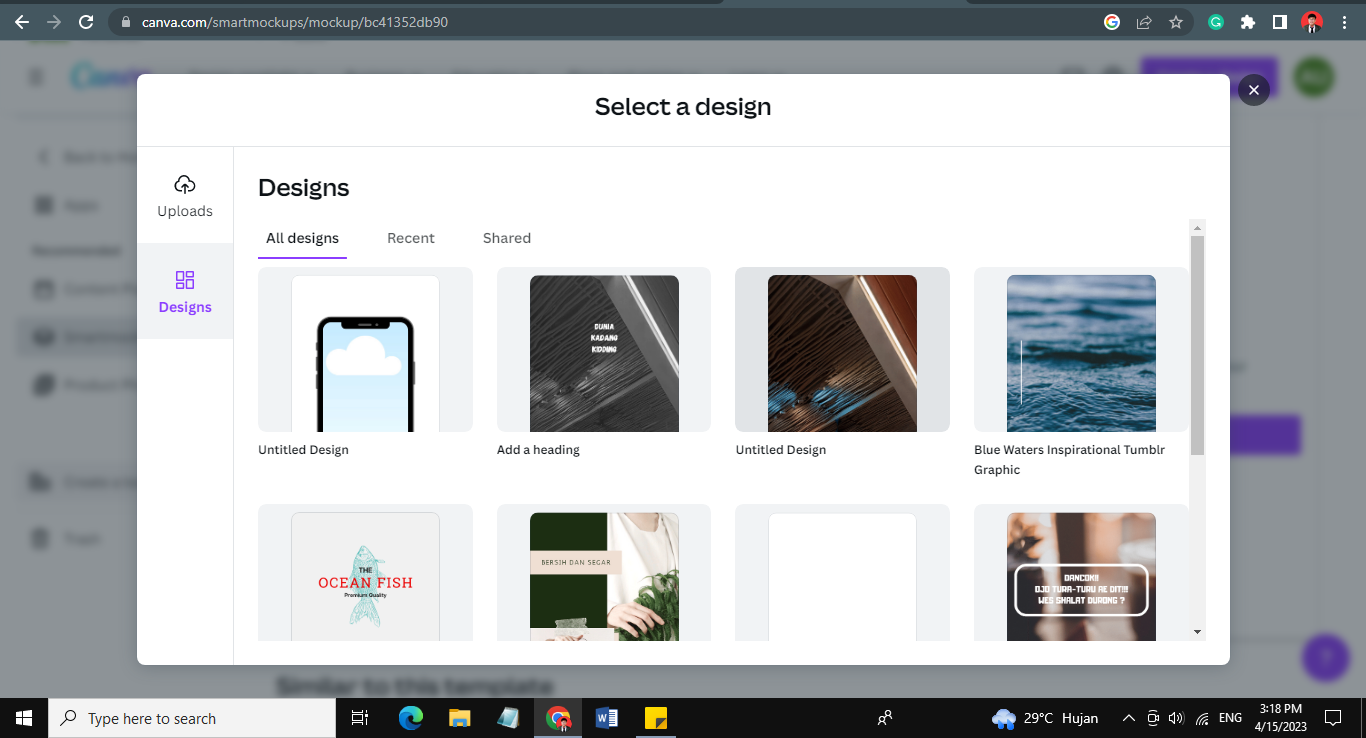Share the page using the share icon
Viewport: 1366px width, 738px height.
click(1144, 21)
